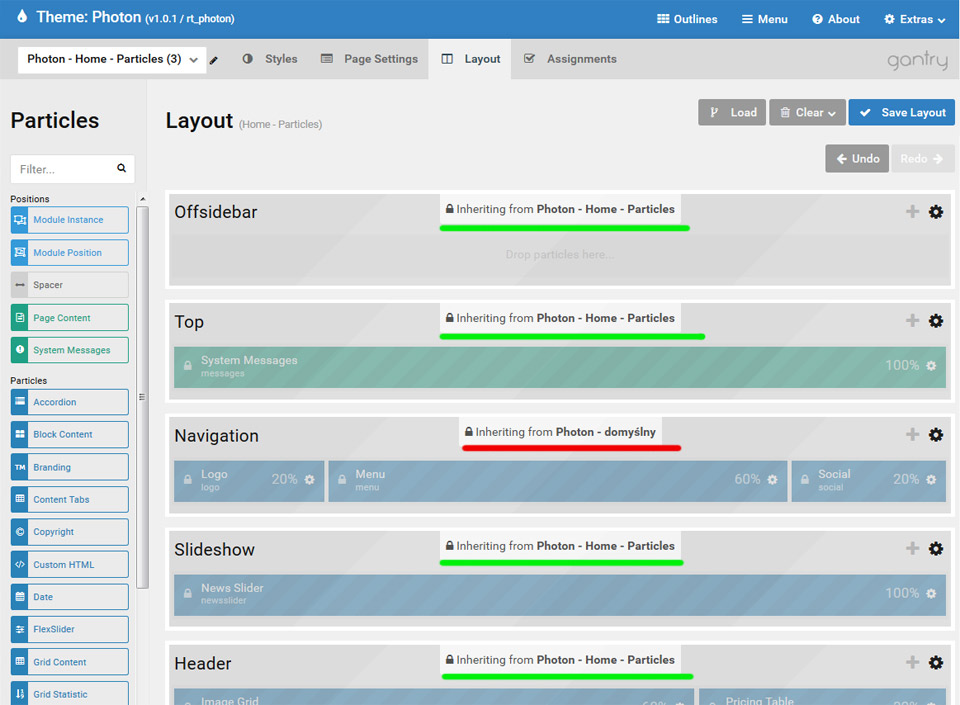Open Menu in the top bar
The height and width of the screenshot is (705, 960).
click(x=765, y=20)
